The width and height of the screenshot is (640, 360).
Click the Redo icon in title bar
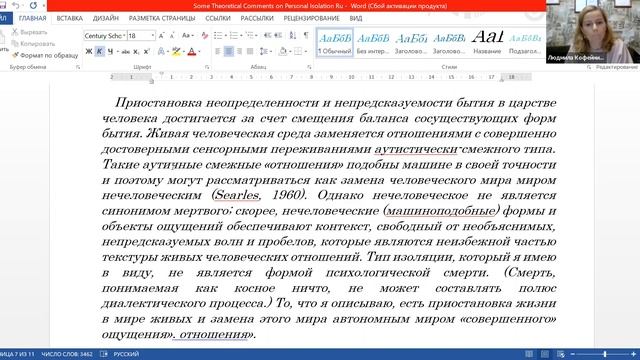33,5
